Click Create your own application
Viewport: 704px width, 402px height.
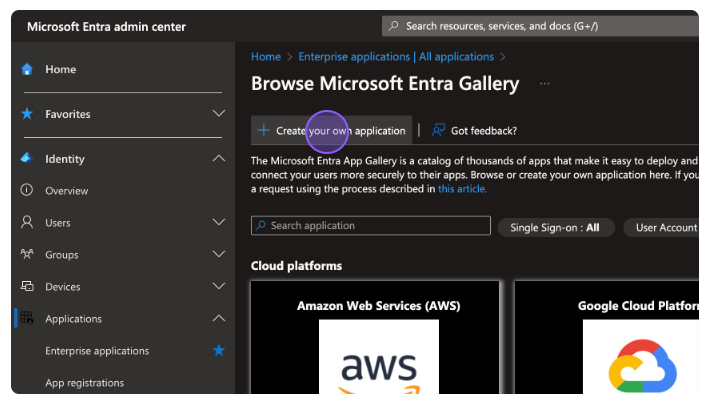[331, 130]
